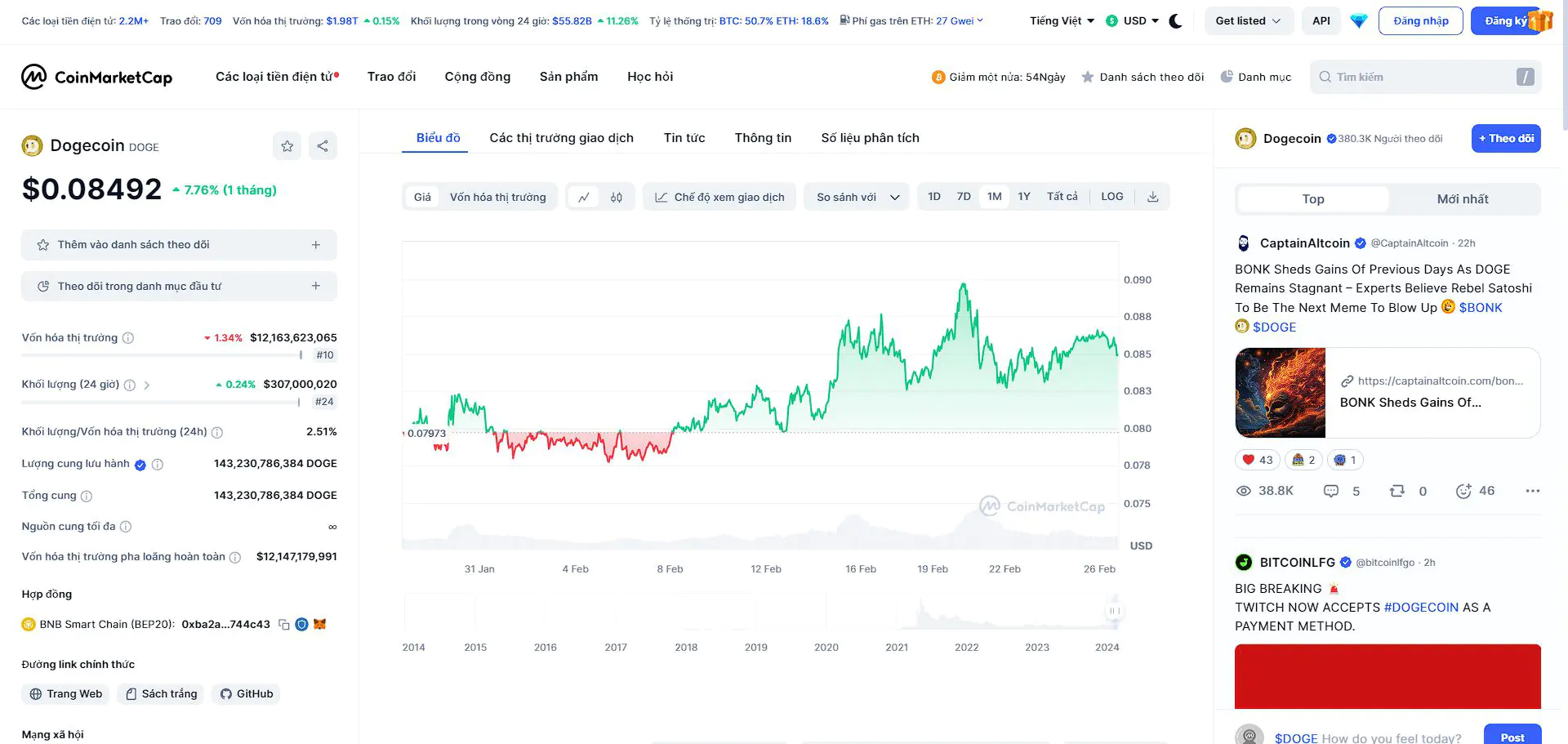Open info icon next to Vốn hóa thị trường
This screenshot has width=1568, height=744.
coord(128,338)
